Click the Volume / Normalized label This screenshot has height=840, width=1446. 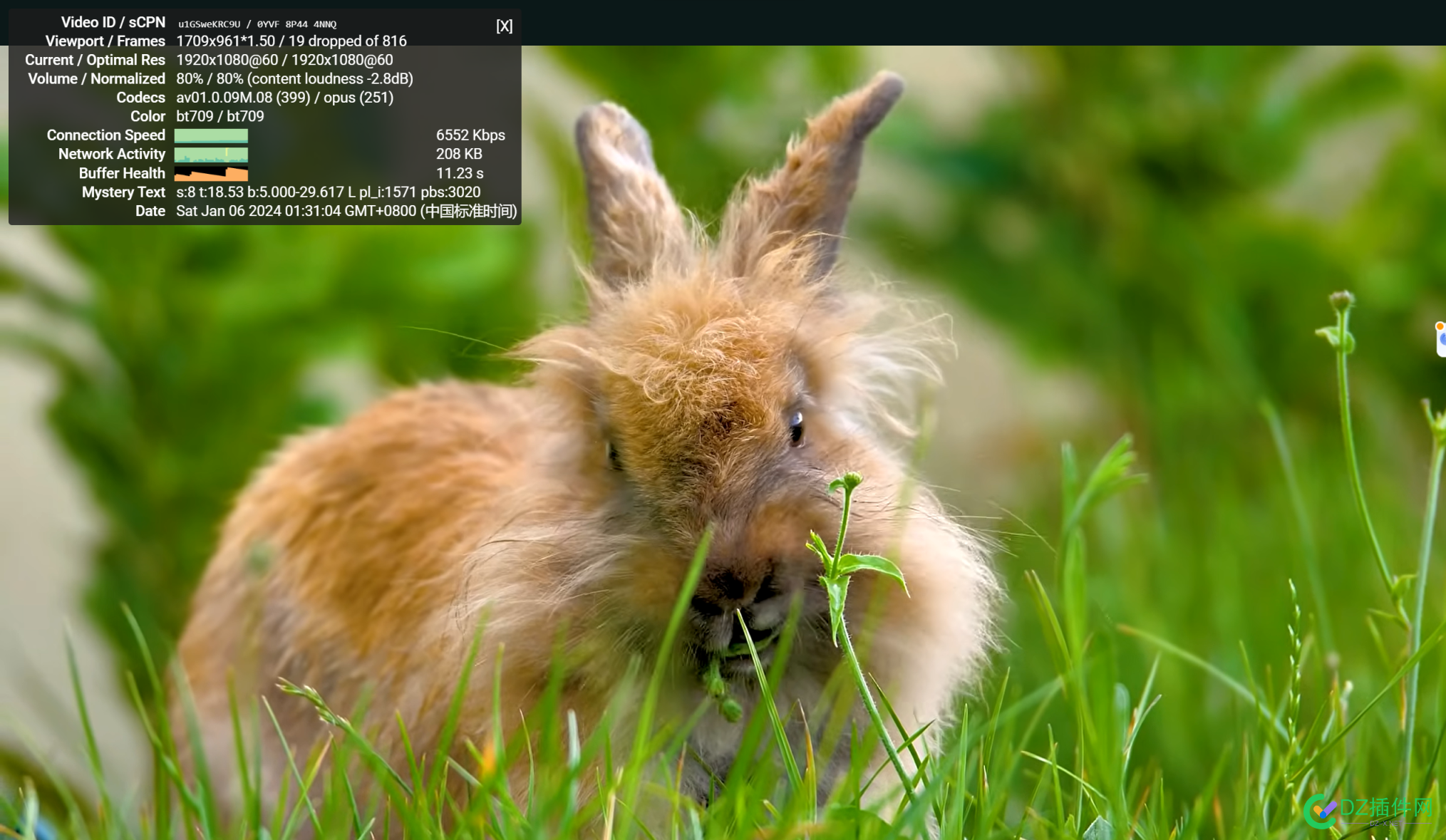pyautogui.click(x=97, y=78)
